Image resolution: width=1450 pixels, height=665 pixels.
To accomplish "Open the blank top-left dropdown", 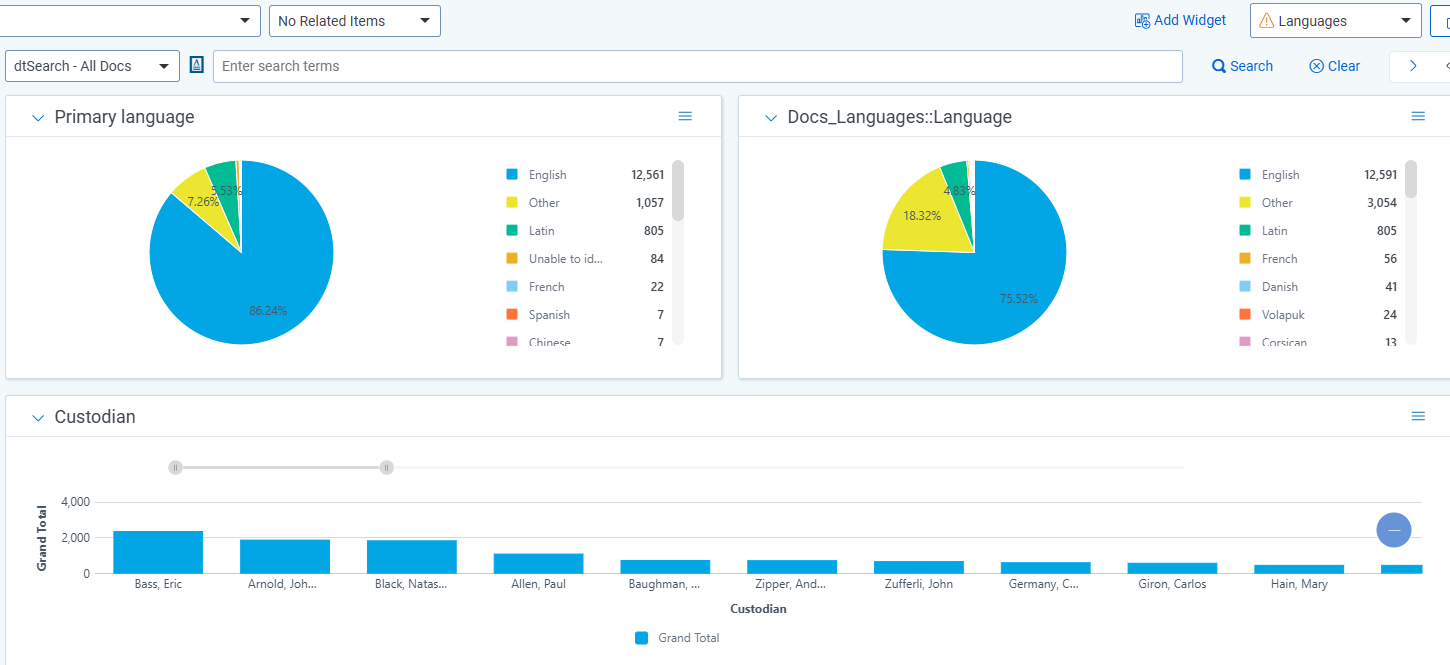I will coord(130,21).
